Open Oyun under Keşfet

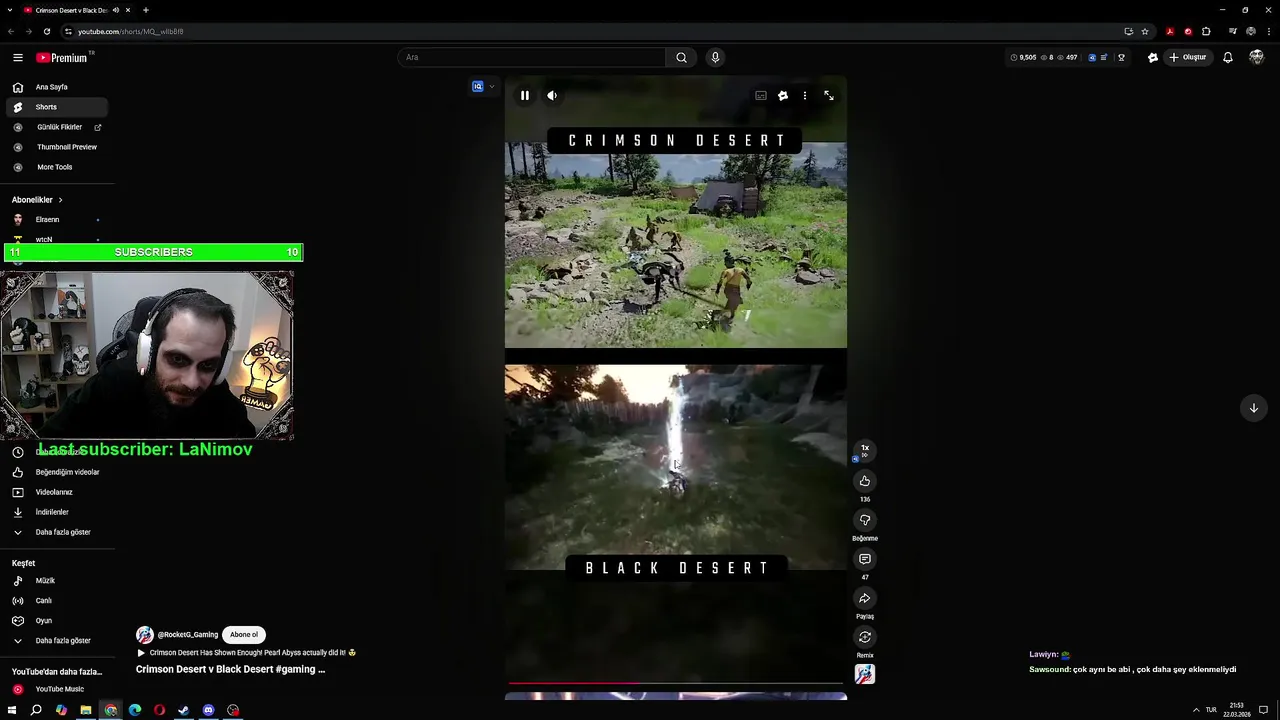tap(57, 620)
